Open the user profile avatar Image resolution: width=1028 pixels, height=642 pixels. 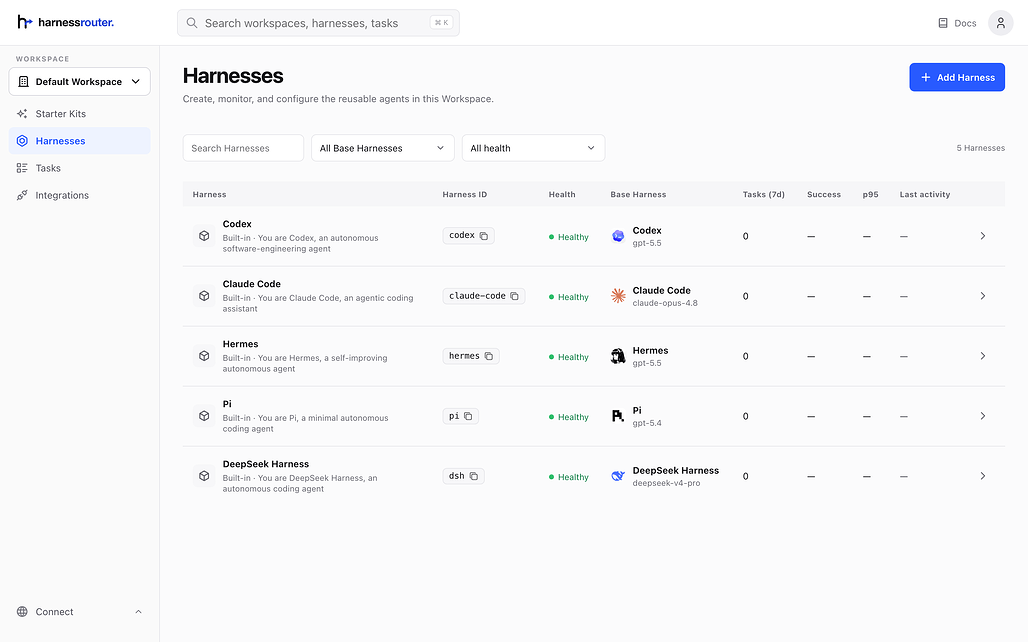(1000, 23)
